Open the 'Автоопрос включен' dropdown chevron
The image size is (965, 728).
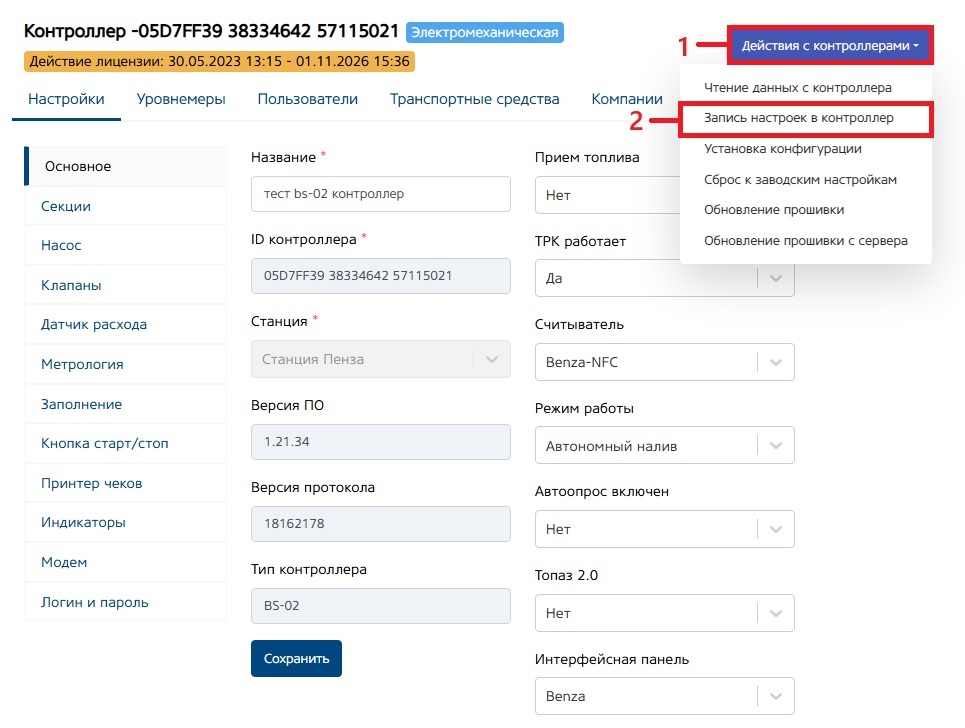(776, 529)
